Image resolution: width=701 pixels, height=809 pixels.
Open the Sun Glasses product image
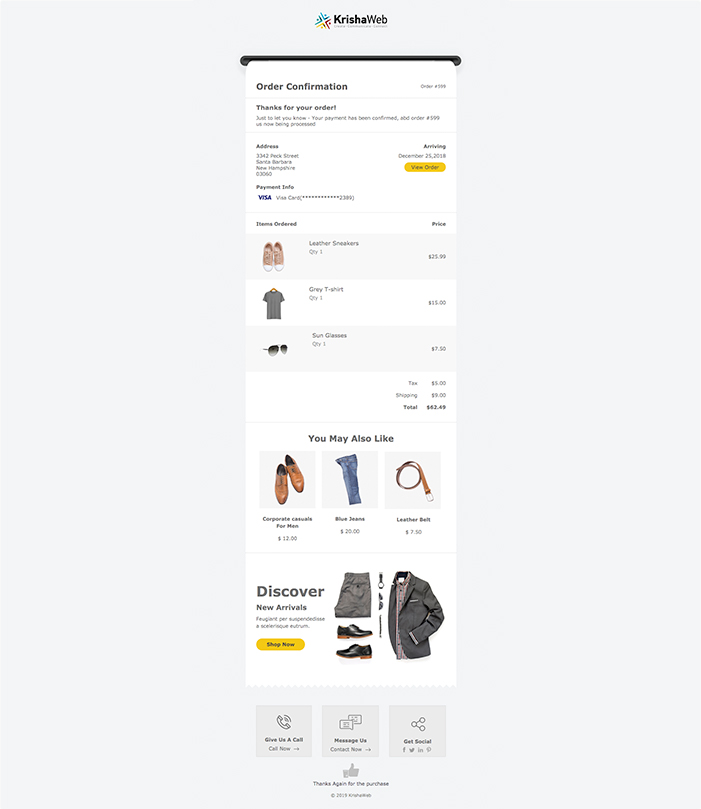click(275, 350)
